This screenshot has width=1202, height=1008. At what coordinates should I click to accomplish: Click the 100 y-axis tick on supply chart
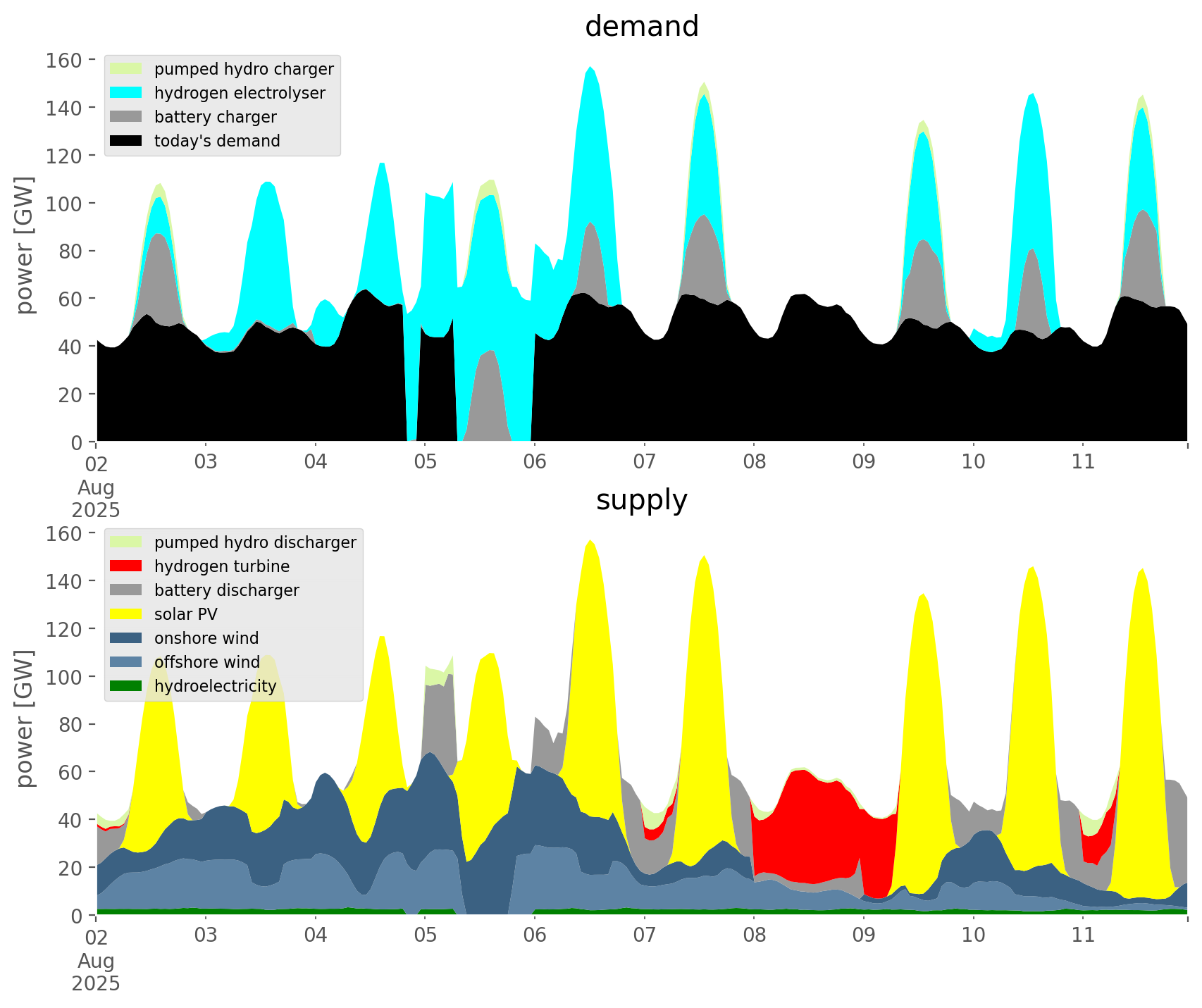coord(64,677)
